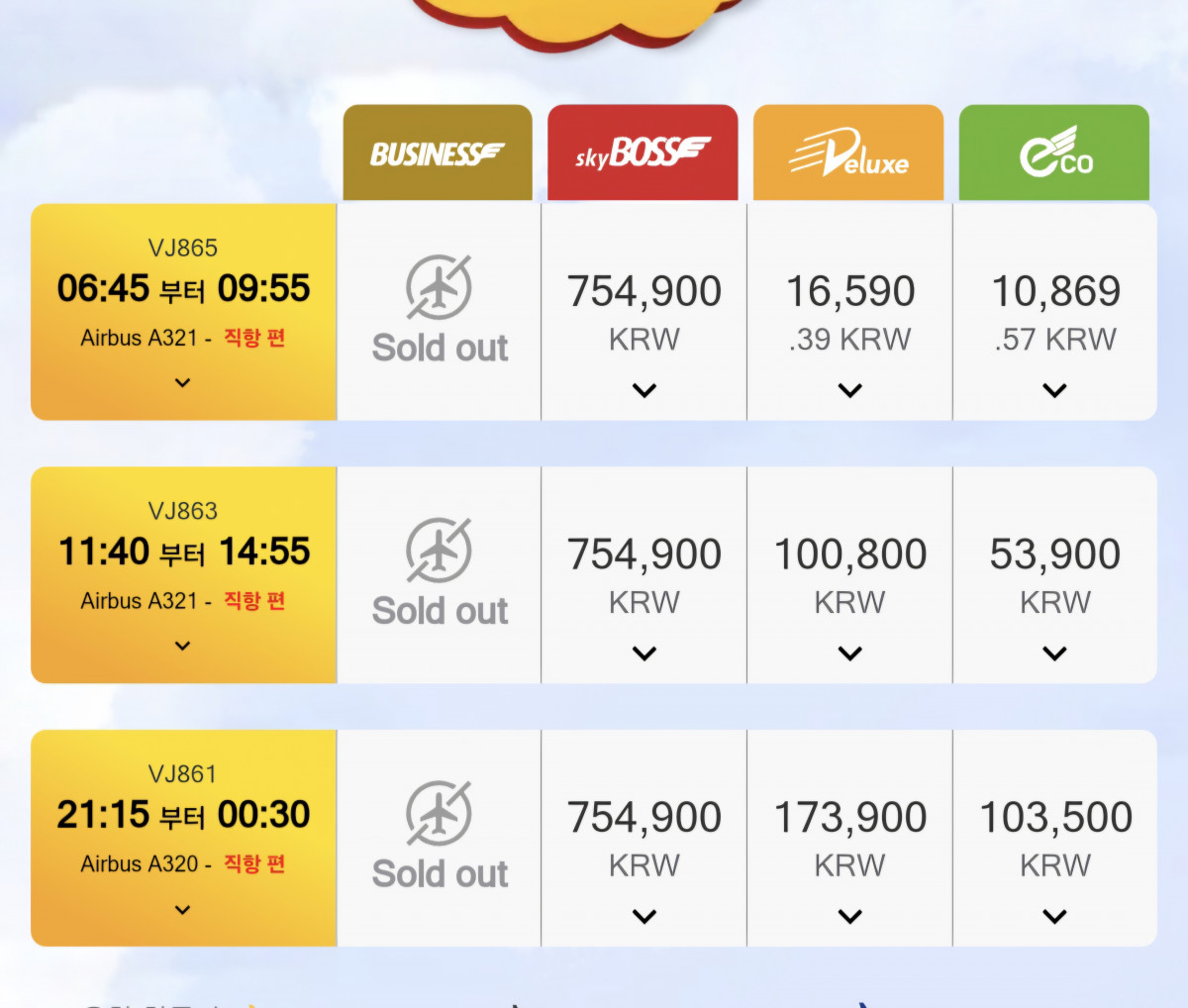Expand Eco 10,869 fare chevron for VJ865

(1055, 390)
